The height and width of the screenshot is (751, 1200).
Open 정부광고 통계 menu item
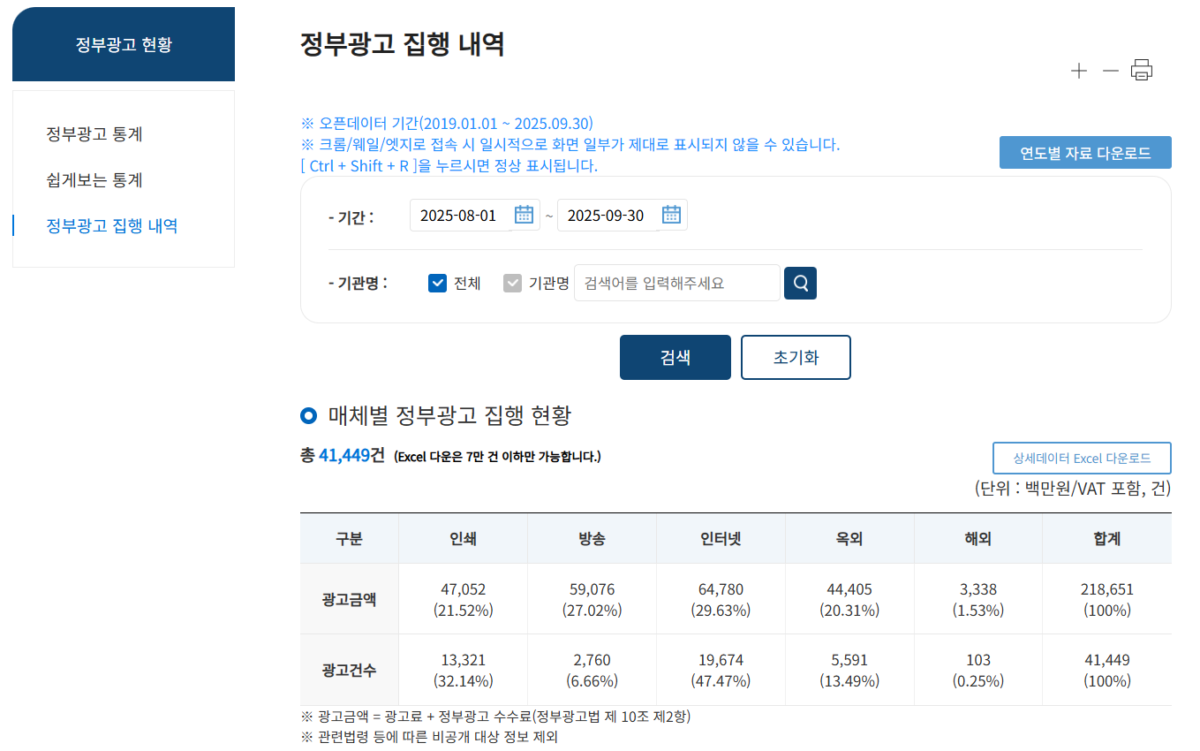94,134
